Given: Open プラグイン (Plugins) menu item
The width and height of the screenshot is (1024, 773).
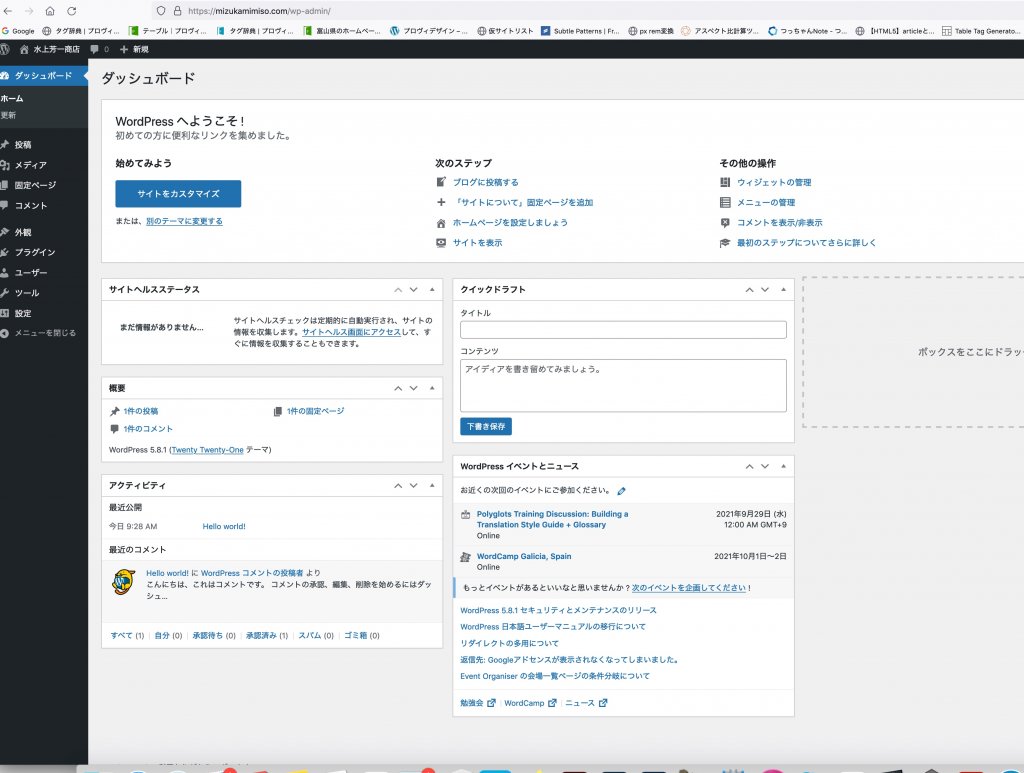Looking at the screenshot, I should coord(35,252).
